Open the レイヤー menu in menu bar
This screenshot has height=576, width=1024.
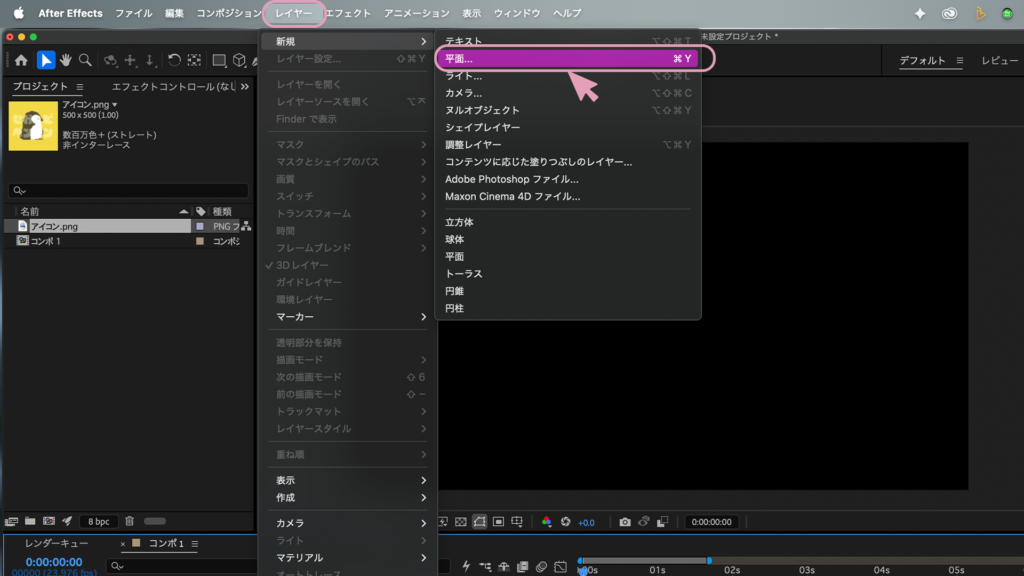pyautogui.click(x=293, y=13)
